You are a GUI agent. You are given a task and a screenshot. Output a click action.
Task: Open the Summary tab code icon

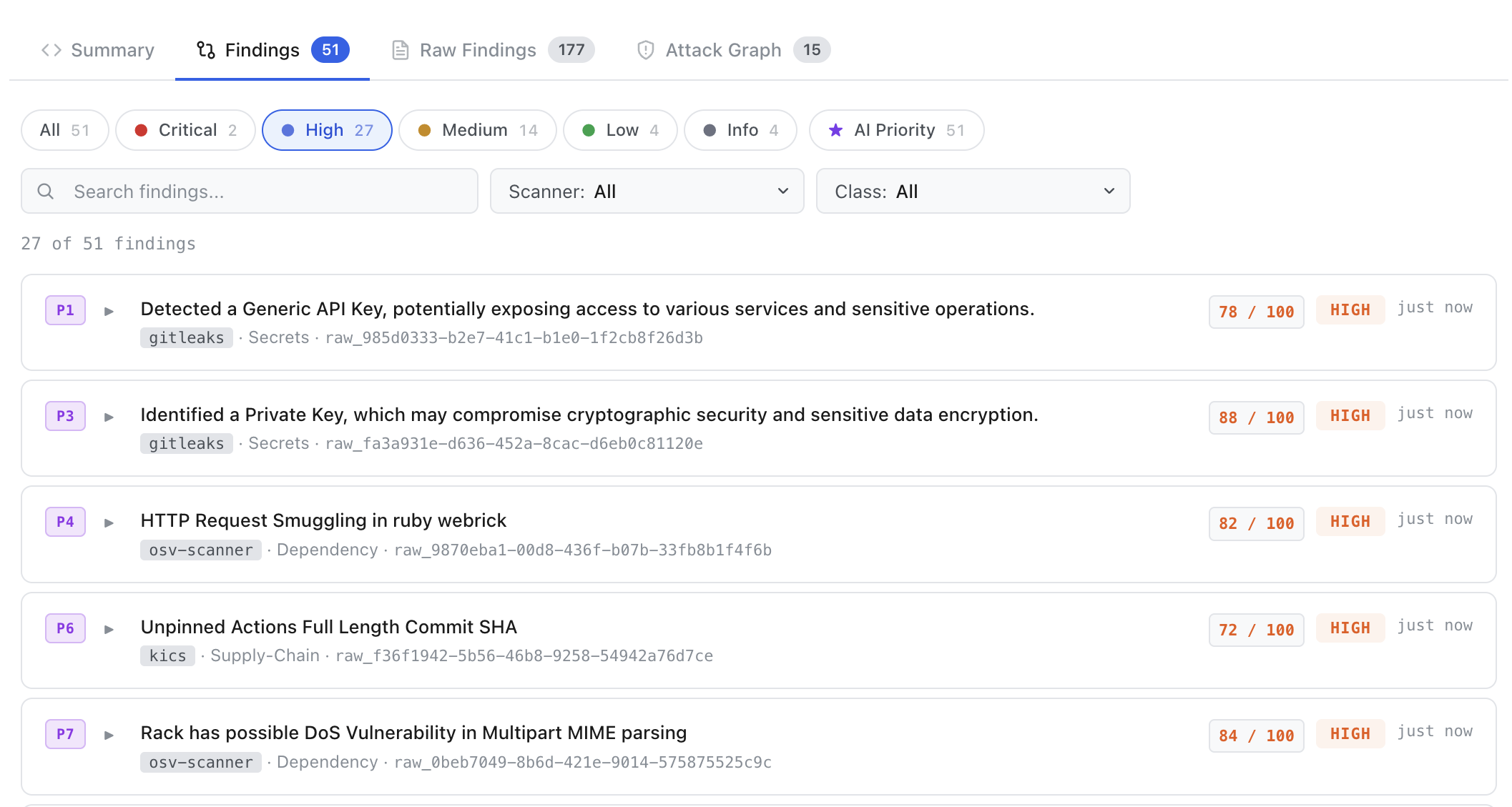pyautogui.click(x=51, y=50)
